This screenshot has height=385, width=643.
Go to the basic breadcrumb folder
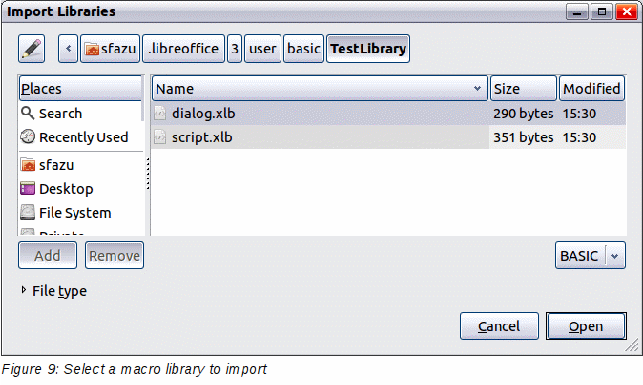click(303, 49)
